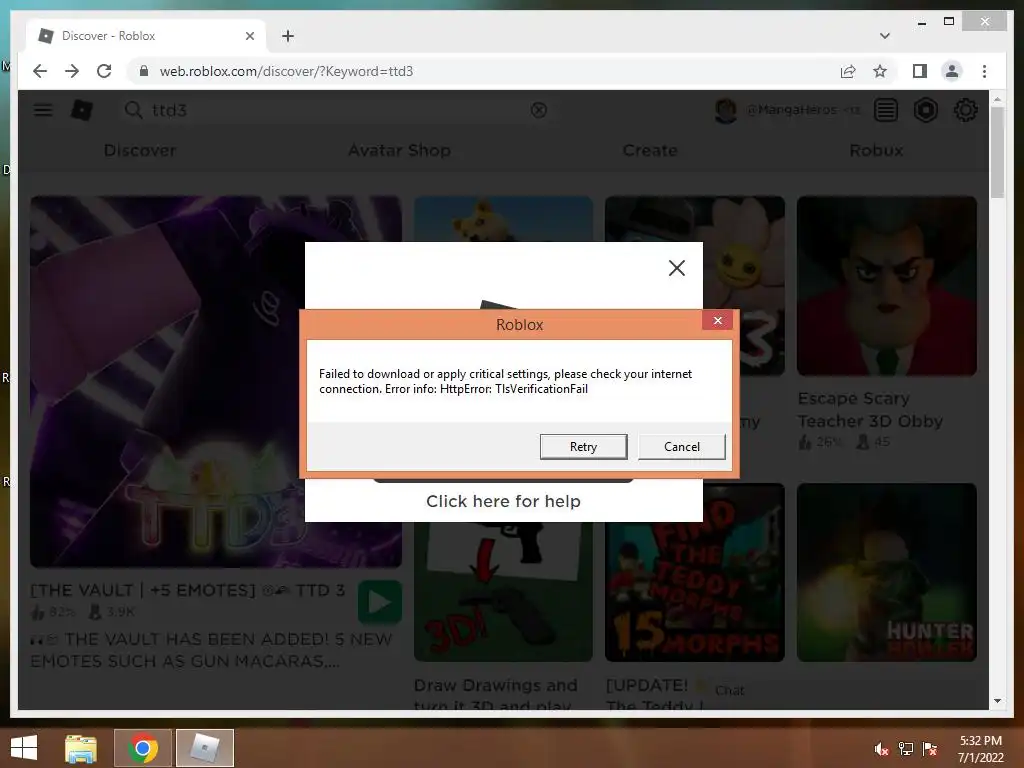Viewport: 1024px width, 768px height.
Task: Click the search field containing ttd3
Action: [x=336, y=110]
